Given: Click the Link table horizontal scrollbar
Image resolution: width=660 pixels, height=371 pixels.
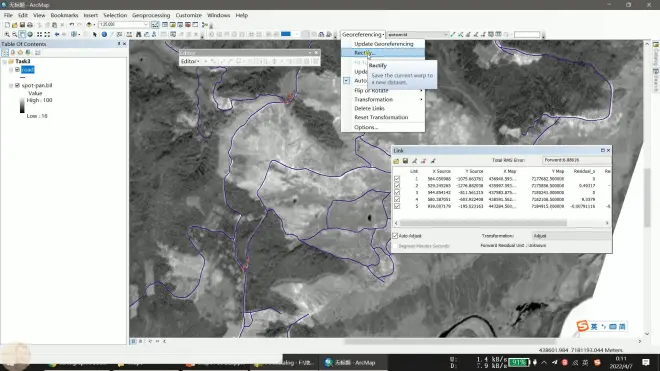Looking at the screenshot, I should [483, 223].
